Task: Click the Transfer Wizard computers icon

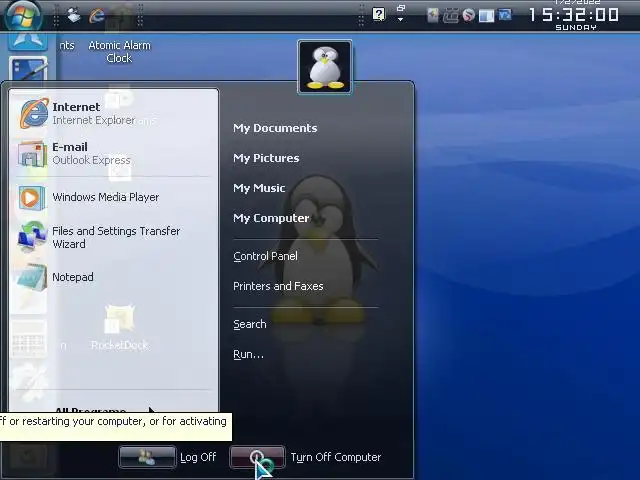Action: click(x=32, y=237)
